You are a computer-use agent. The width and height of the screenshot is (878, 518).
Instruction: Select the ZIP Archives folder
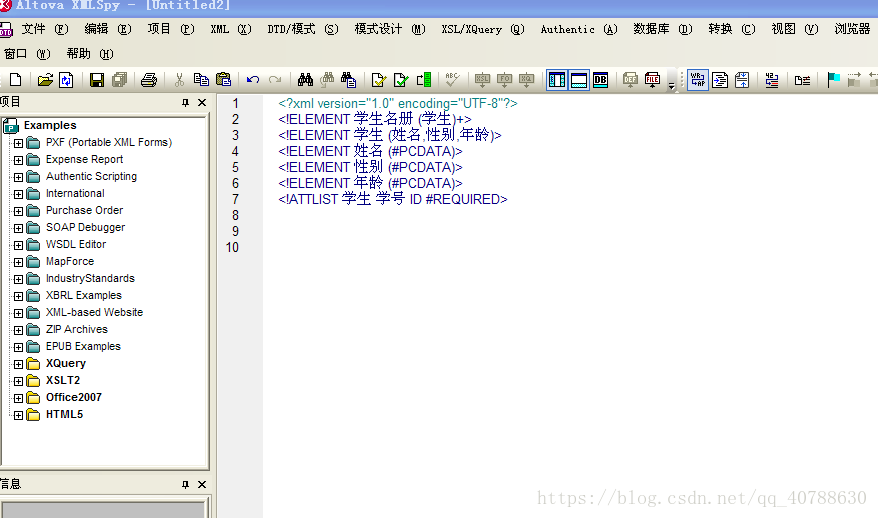(77, 329)
